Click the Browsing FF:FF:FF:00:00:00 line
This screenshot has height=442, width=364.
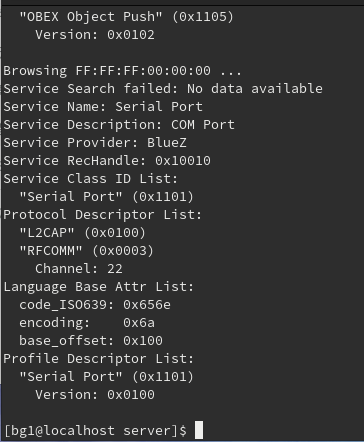pos(122,71)
